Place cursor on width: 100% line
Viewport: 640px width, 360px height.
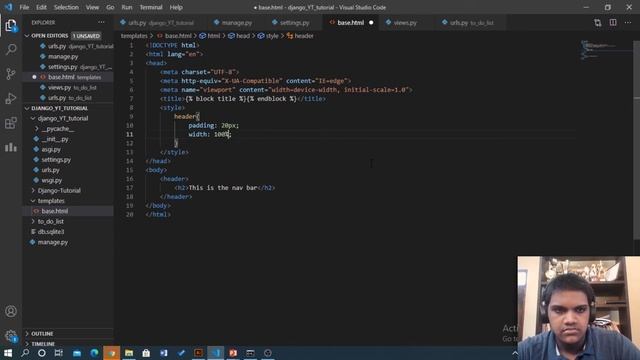click(210, 134)
